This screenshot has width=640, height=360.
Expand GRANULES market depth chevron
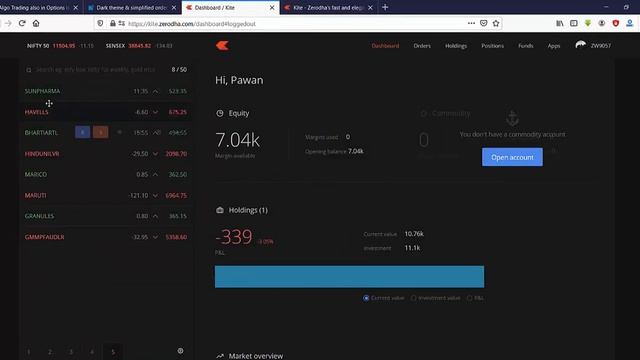[156, 216]
